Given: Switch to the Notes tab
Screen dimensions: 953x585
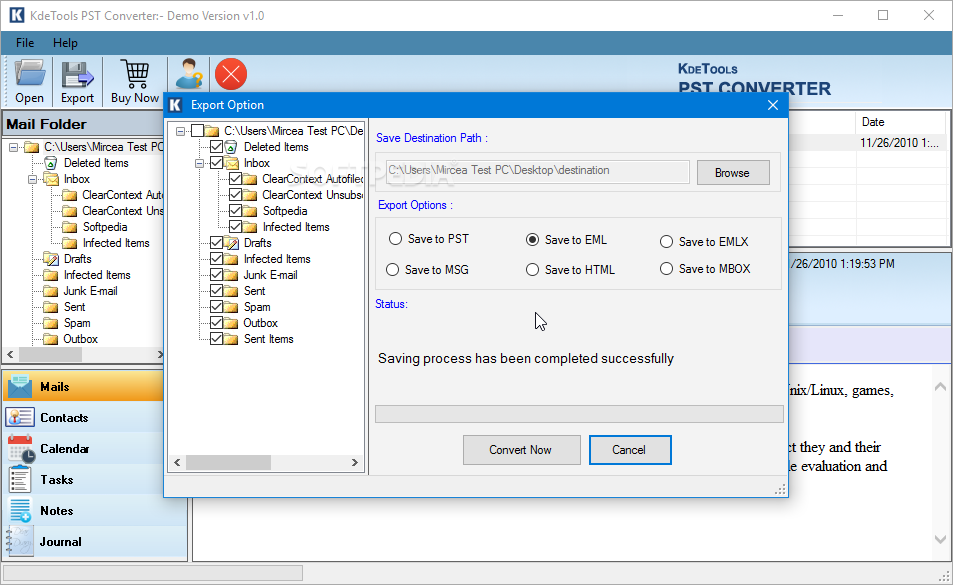Looking at the screenshot, I should (x=95, y=510).
